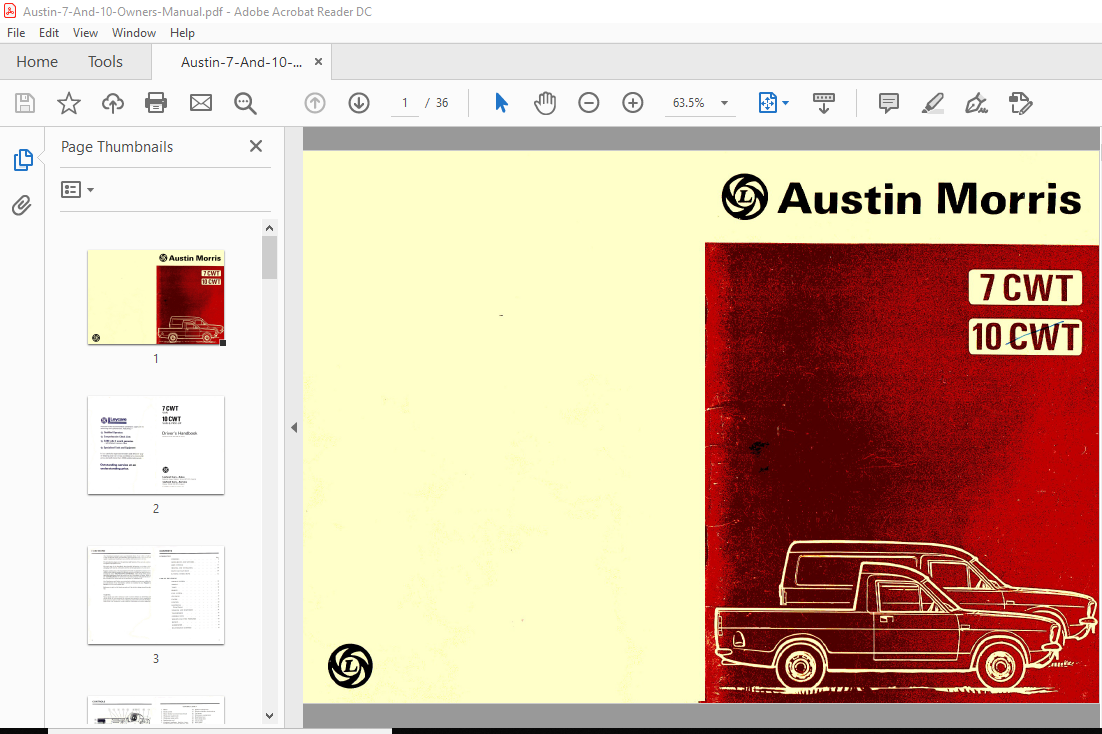Click the thumbnail label '3'
Image resolution: width=1102 pixels, height=734 pixels.
[156, 659]
